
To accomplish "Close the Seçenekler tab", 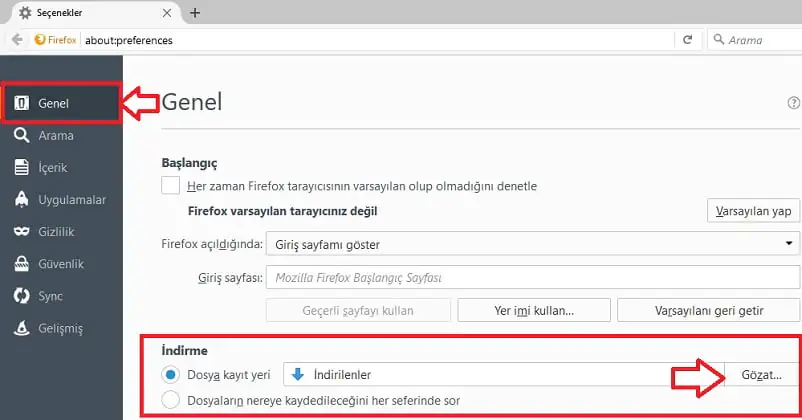I will point(167,13).
